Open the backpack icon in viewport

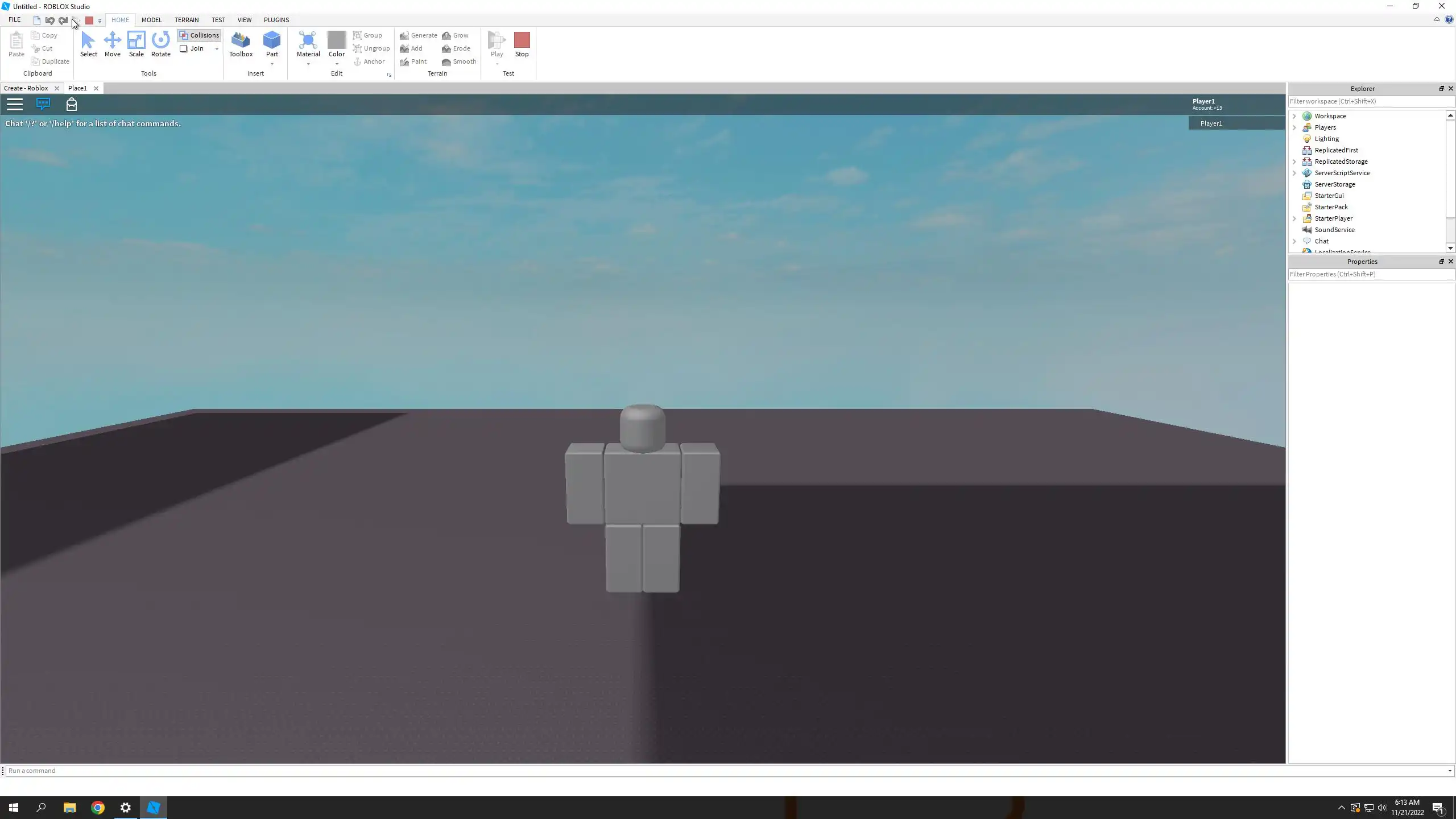point(72,104)
